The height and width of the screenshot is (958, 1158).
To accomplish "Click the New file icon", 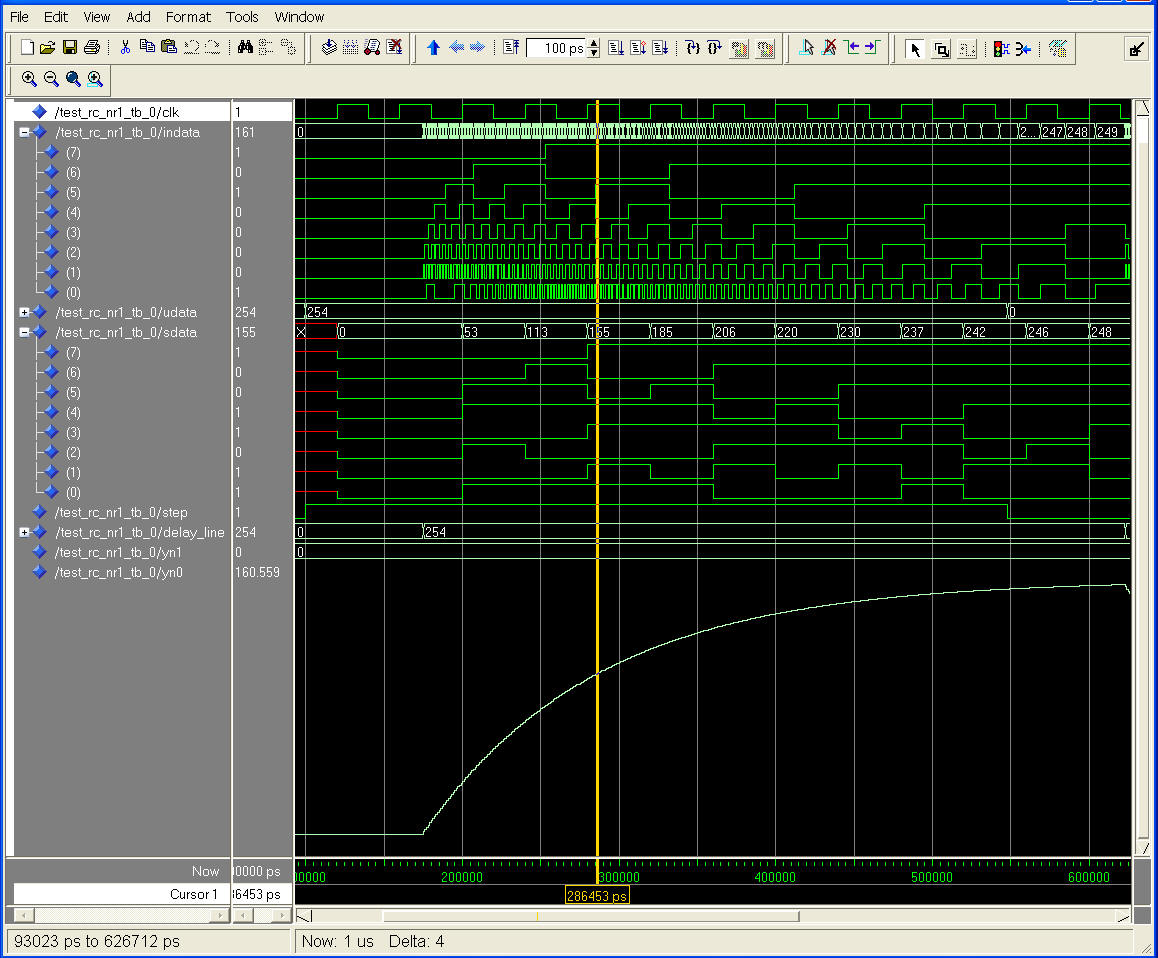I will pyautogui.click(x=27, y=48).
